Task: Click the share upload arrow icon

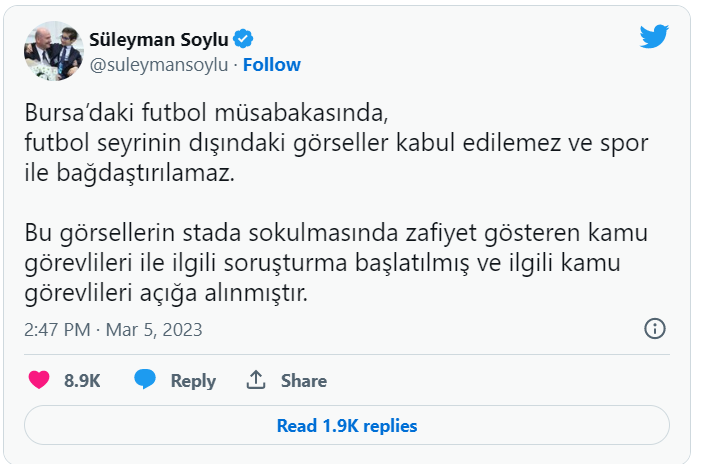Action: pos(256,380)
